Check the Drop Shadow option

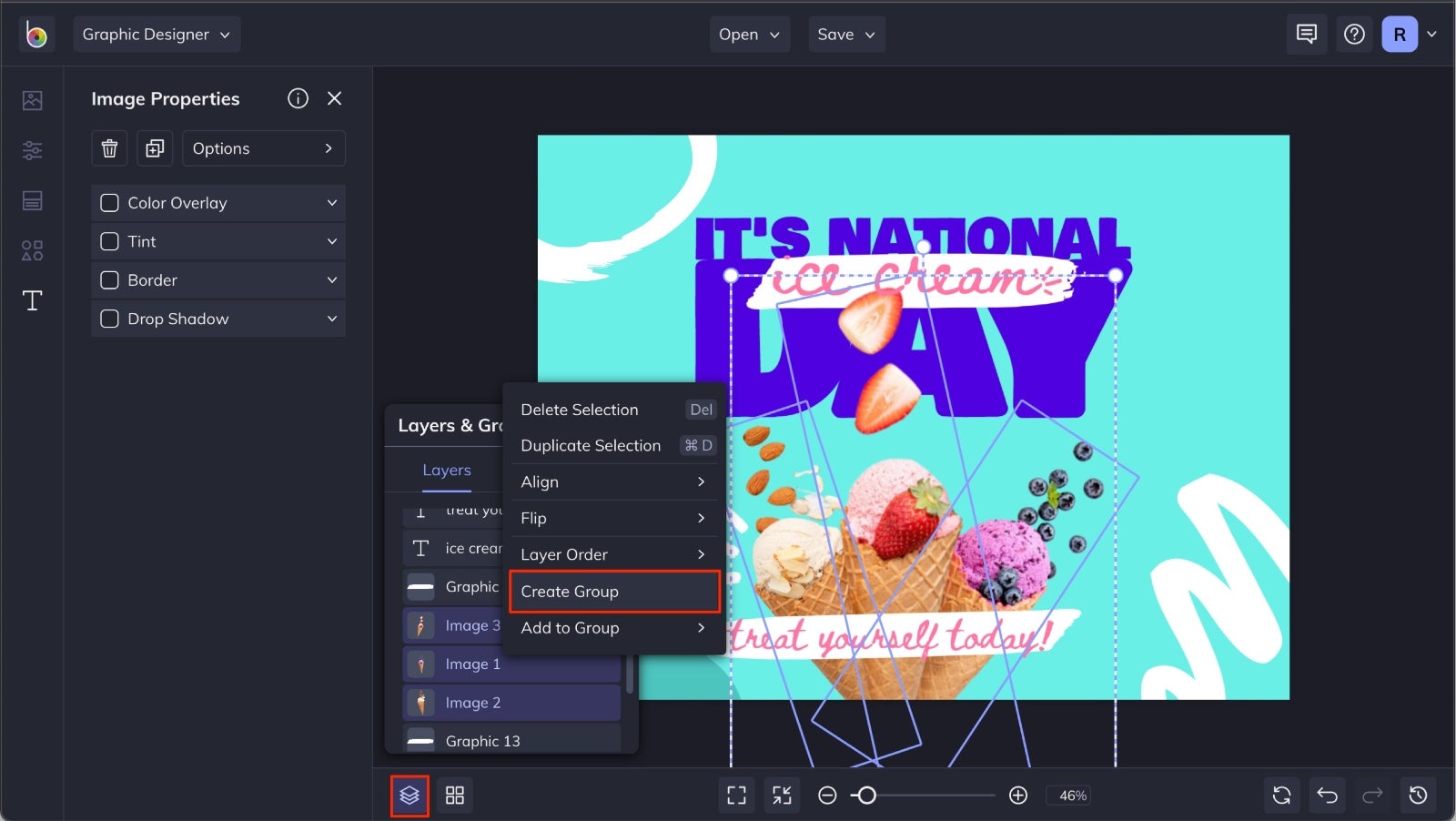[109, 319]
